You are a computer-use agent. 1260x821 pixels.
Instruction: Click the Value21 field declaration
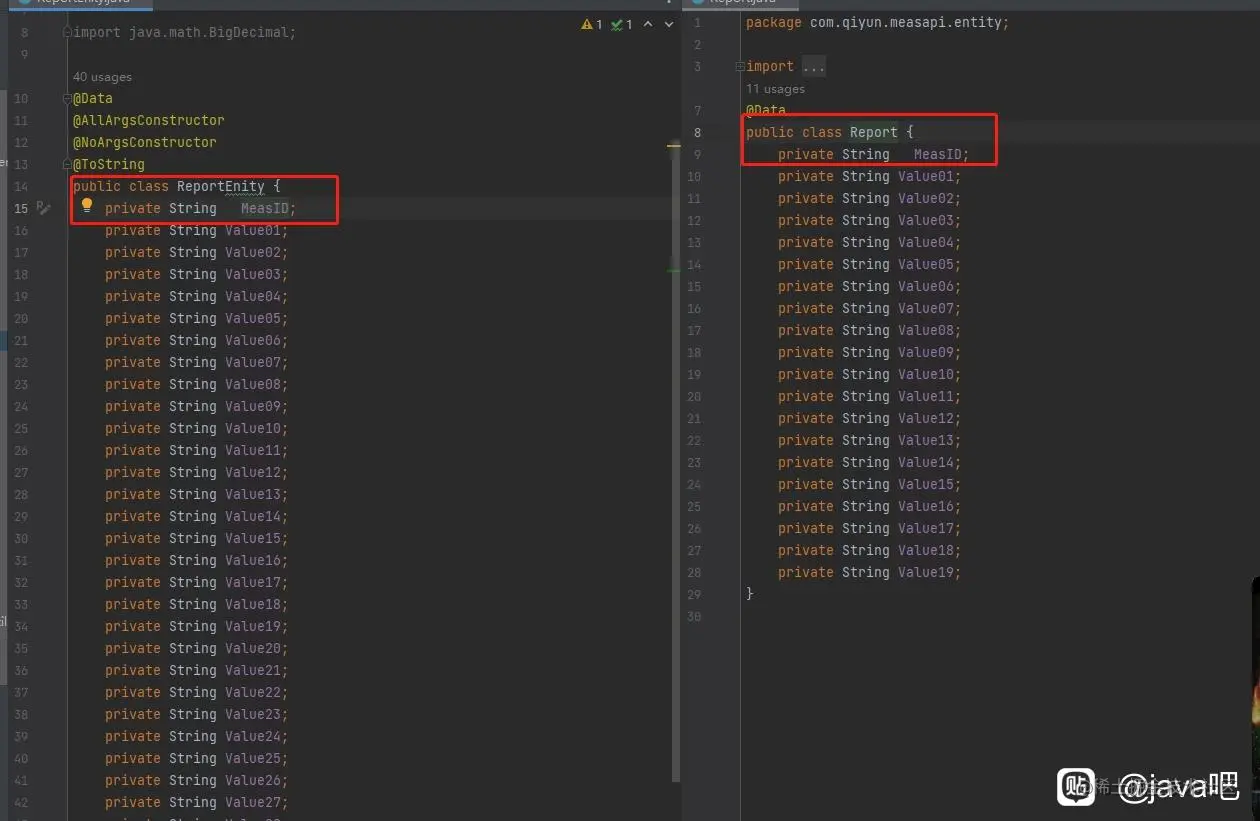[196, 670]
